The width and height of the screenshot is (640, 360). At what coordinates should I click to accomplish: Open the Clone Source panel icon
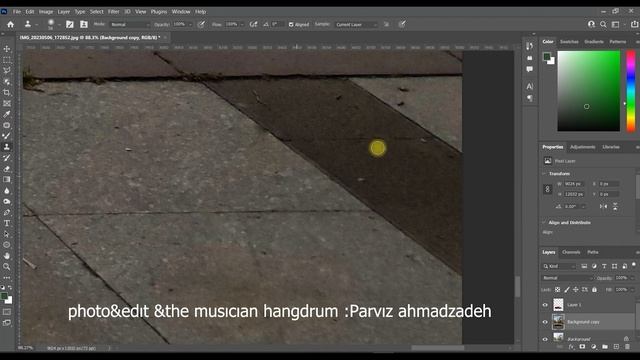click(x=84, y=24)
